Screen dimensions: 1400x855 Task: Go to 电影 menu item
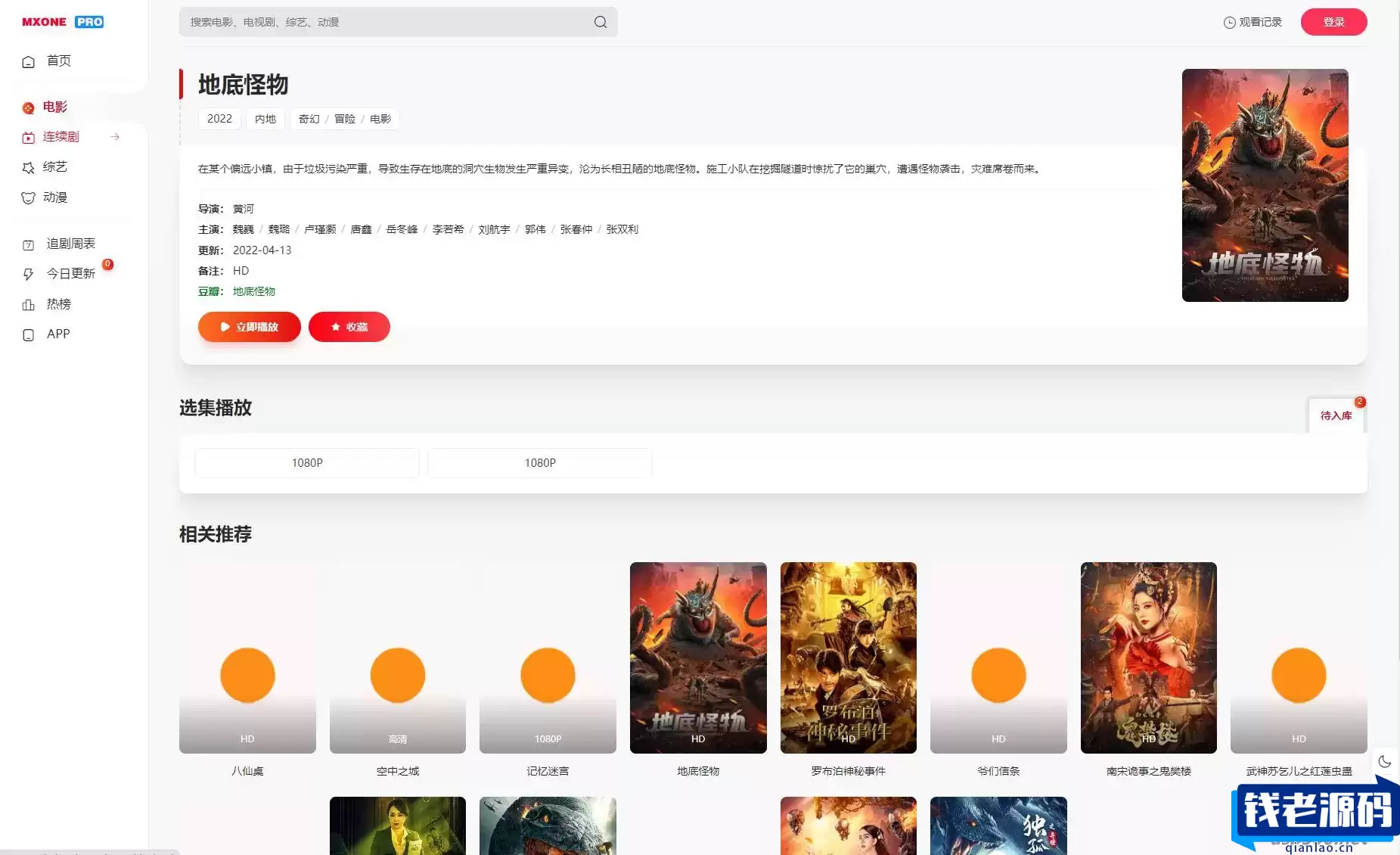click(55, 107)
